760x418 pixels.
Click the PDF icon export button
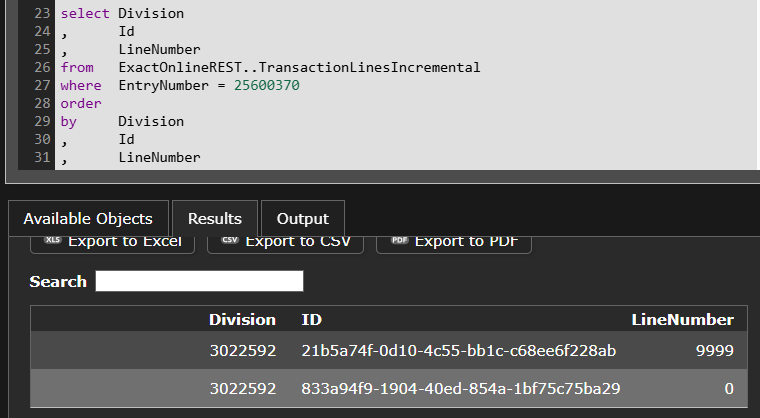(x=454, y=242)
